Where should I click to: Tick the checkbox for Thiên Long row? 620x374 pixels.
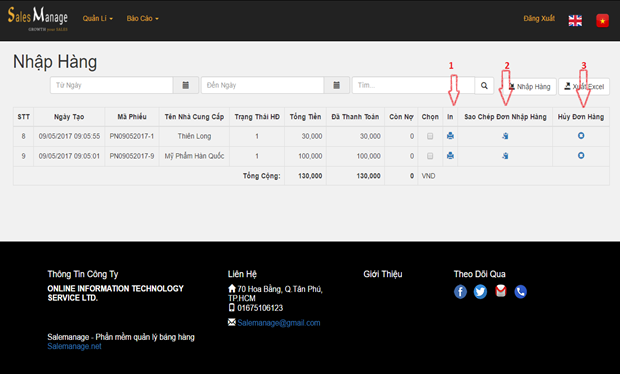(x=430, y=136)
